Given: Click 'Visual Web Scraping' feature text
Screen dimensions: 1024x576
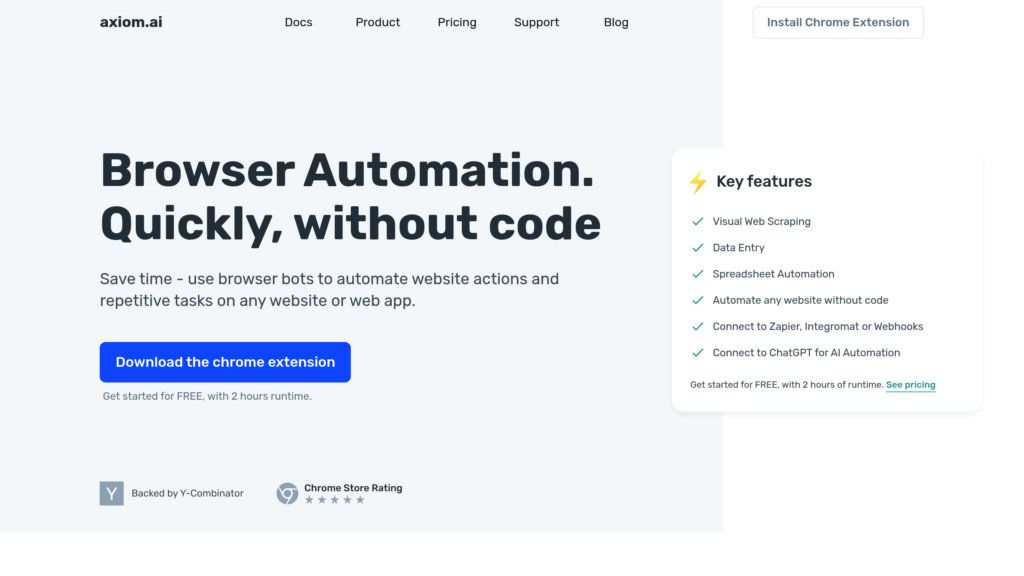Looking at the screenshot, I should pos(761,221).
